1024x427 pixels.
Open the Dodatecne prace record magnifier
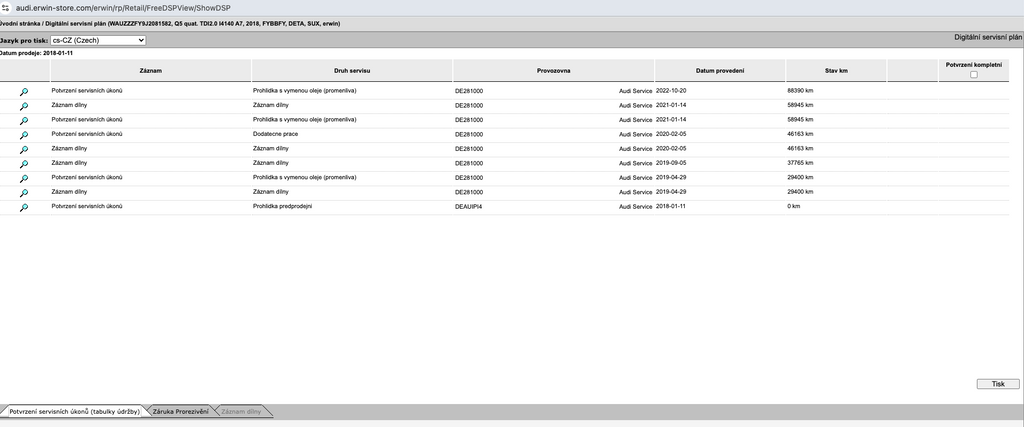click(x=23, y=134)
